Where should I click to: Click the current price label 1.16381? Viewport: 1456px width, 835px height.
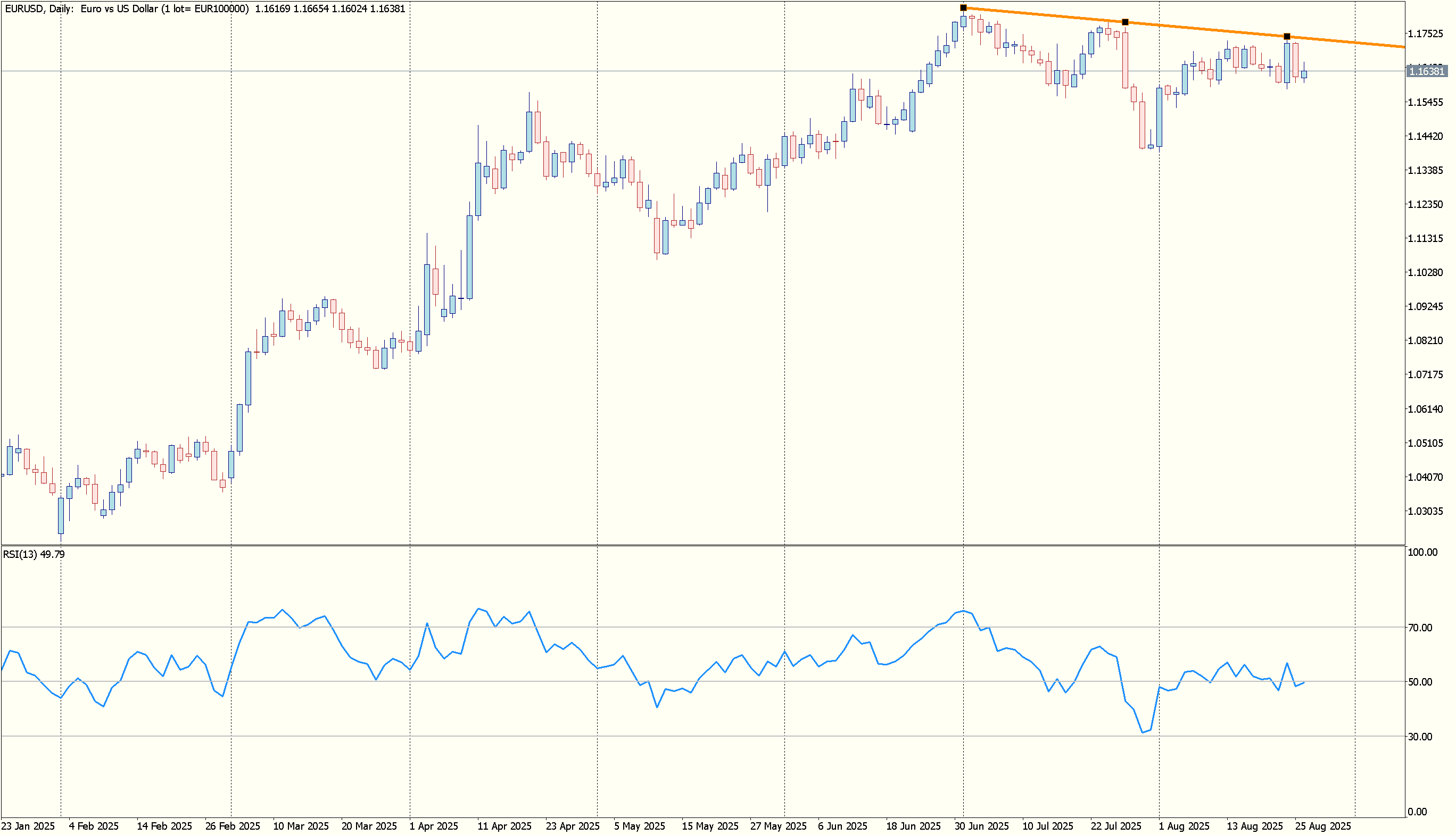click(x=1426, y=72)
